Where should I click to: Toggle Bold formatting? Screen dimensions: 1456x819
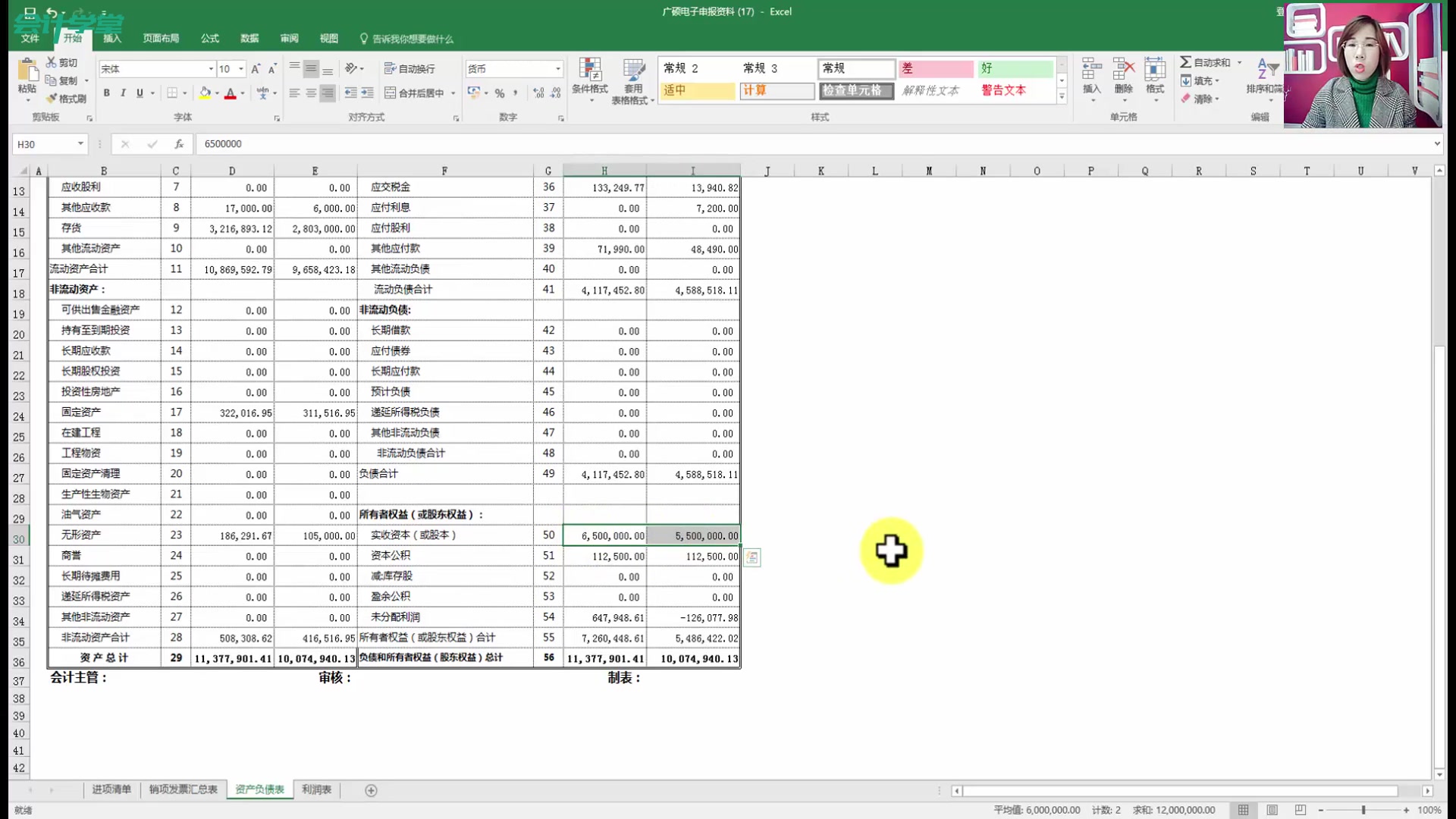[x=106, y=93]
